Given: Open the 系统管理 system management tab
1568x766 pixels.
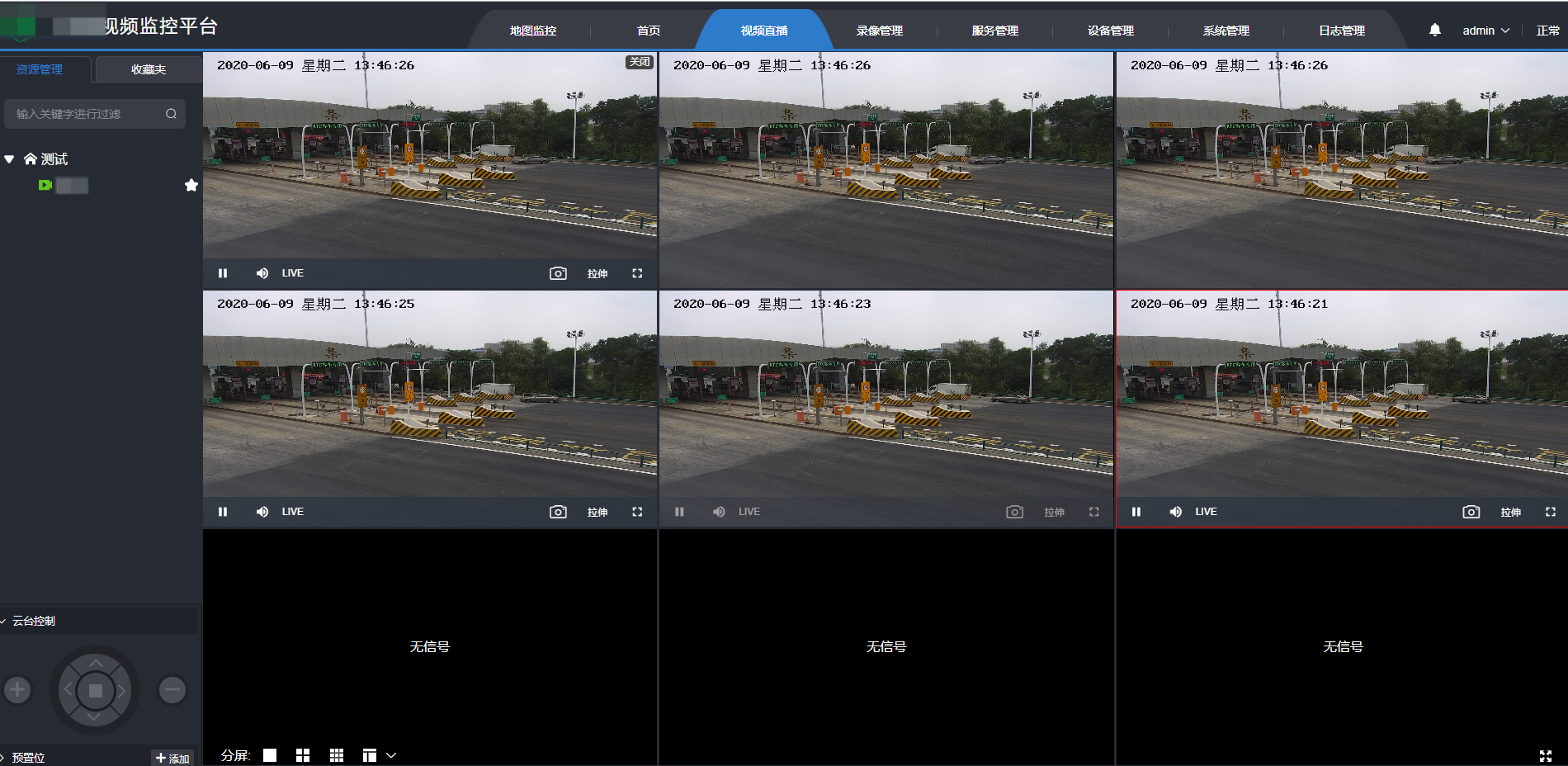Looking at the screenshot, I should click(x=1226, y=31).
